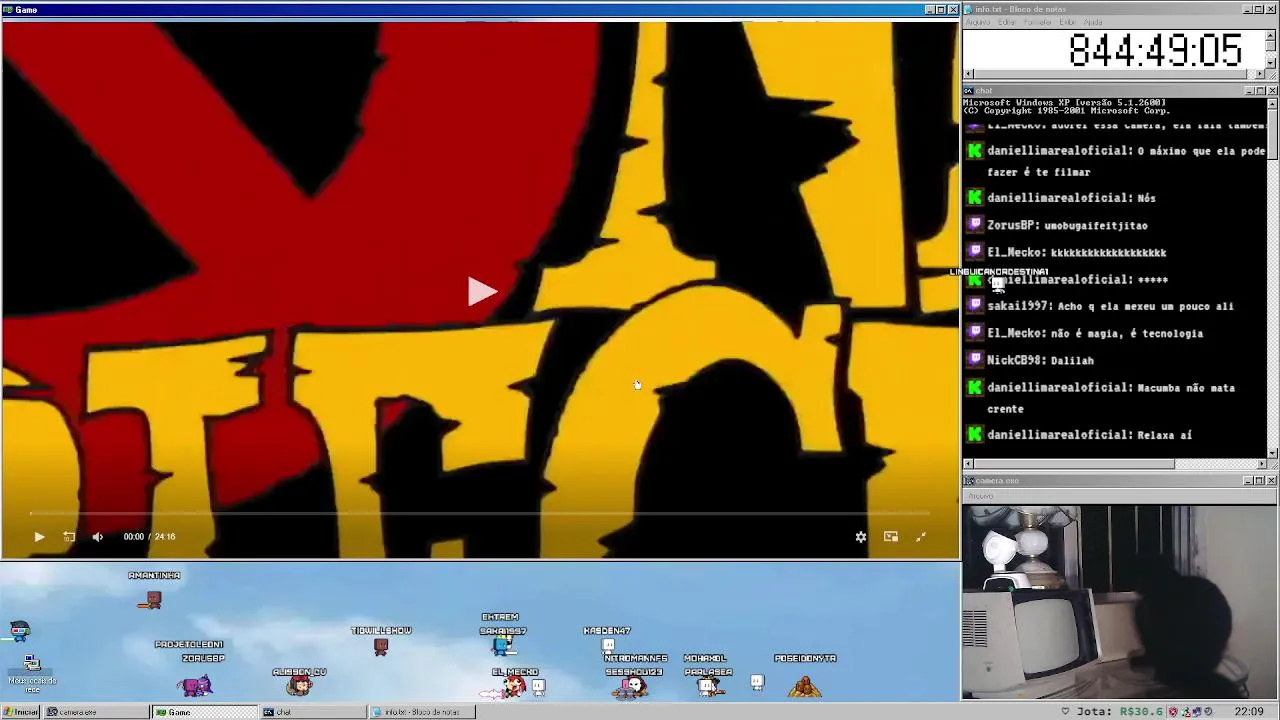Click the KASDEN47 white character sprite
Screen dimensions: 1280x720
click(608, 645)
